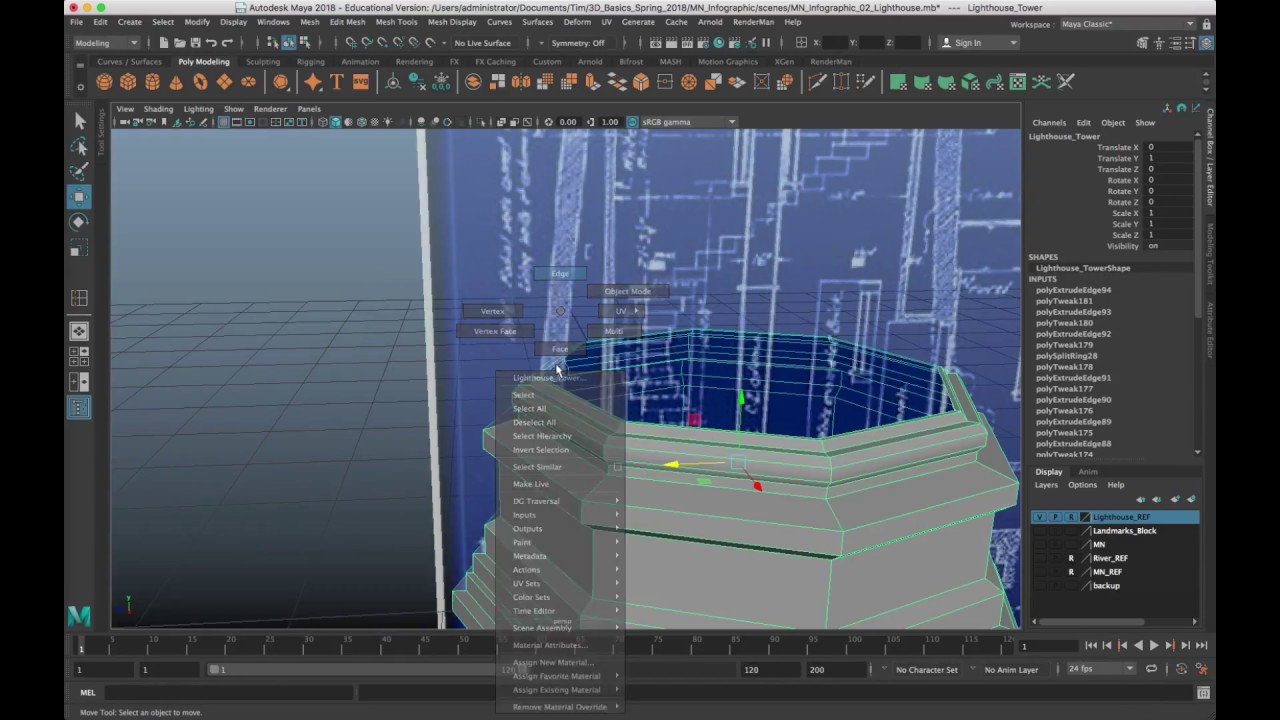Screen dimensions: 1280x720
Task: Pick the Paint selection tool
Action: click(x=80, y=172)
